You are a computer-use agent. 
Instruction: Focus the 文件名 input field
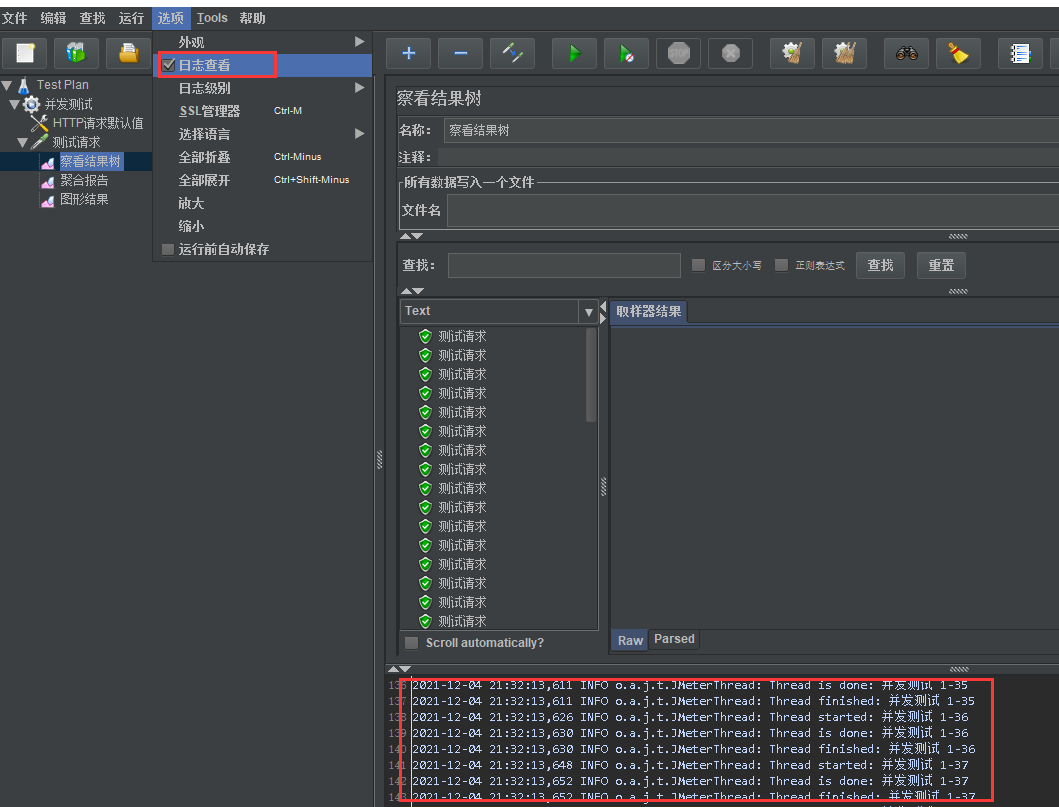pyautogui.click(x=753, y=211)
